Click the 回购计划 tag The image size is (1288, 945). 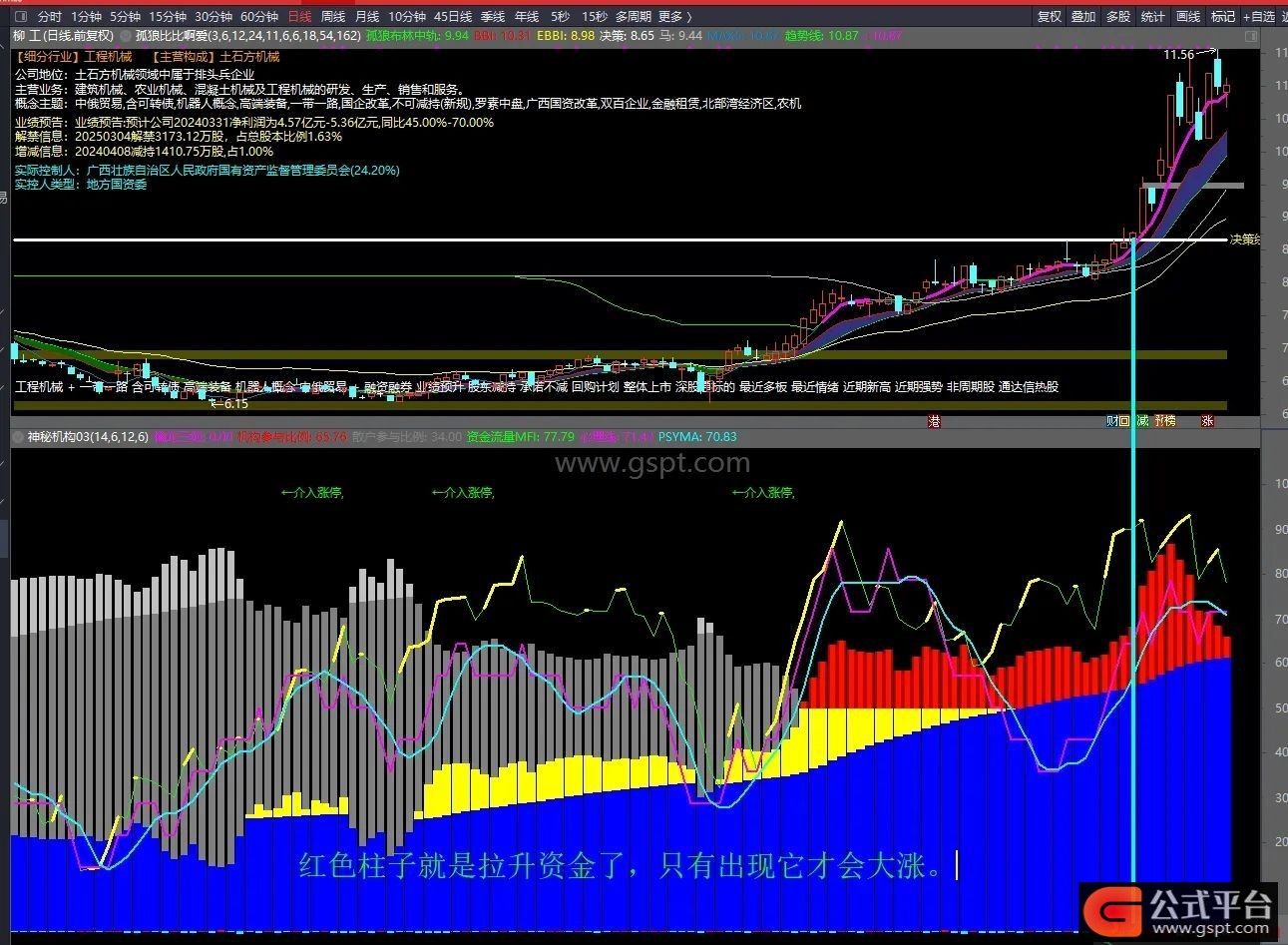pos(596,387)
